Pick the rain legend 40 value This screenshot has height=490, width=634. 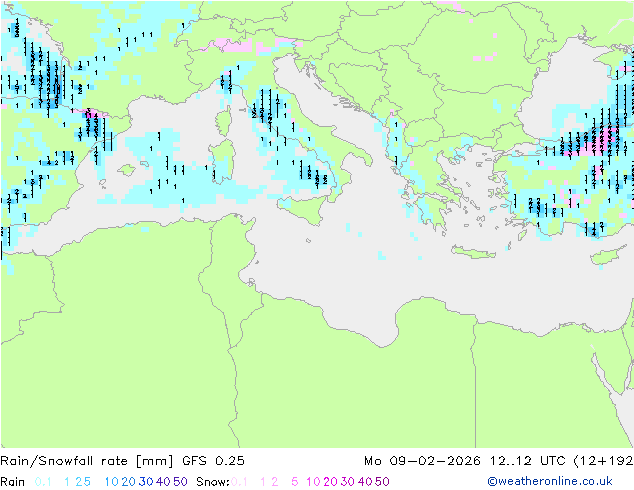click(x=163, y=482)
